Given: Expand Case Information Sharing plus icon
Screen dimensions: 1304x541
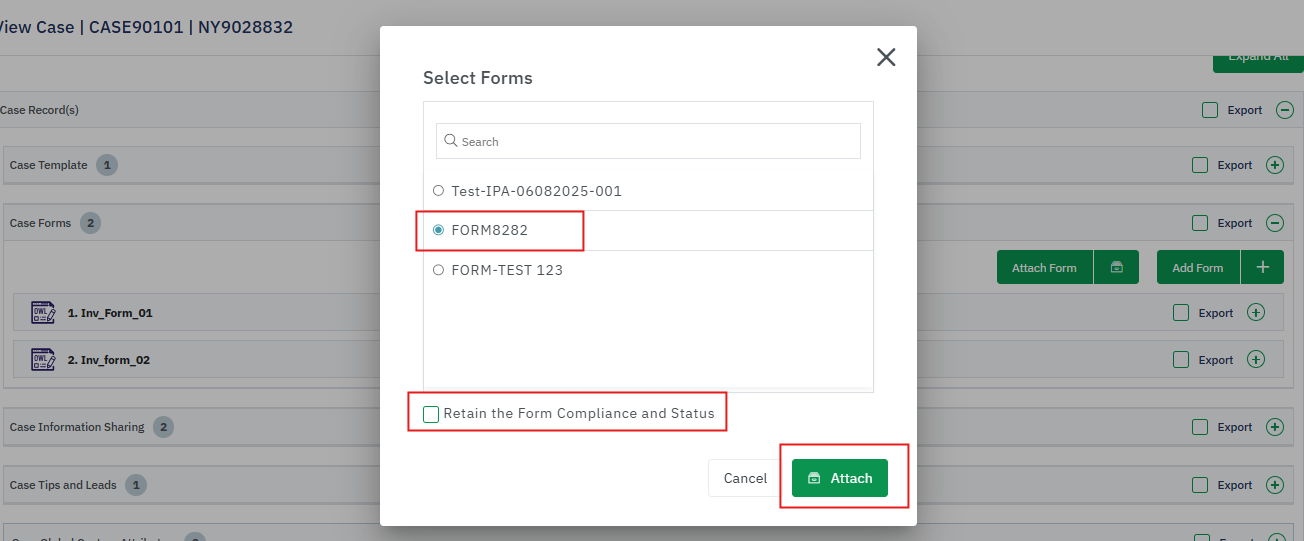Looking at the screenshot, I should (x=1275, y=427).
